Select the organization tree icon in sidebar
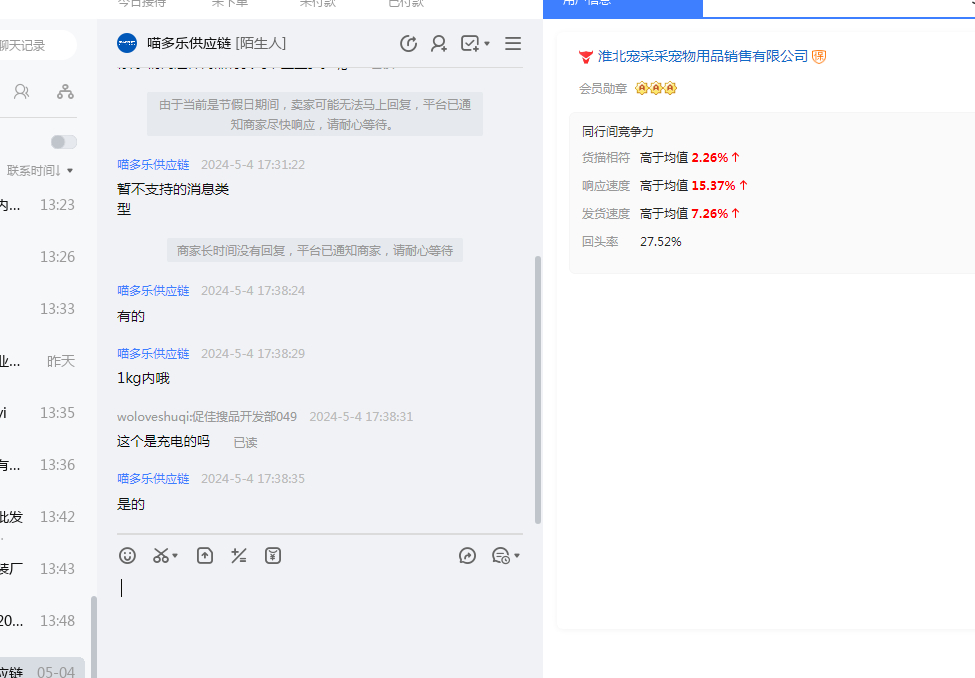Screen dimensions: 975x678 (65, 92)
